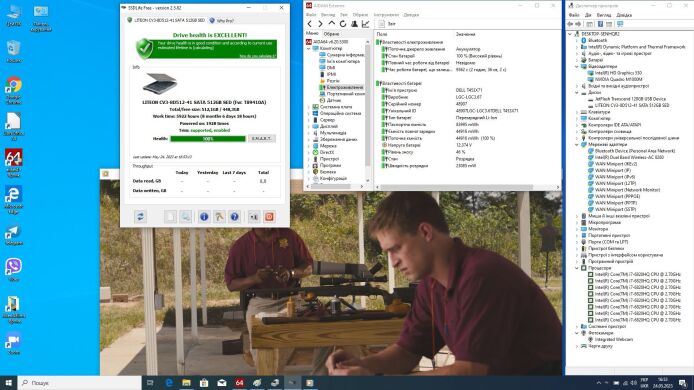Open the Telegram desktop icon
This screenshot has width=694, height=390.
[x=14, y=235]
